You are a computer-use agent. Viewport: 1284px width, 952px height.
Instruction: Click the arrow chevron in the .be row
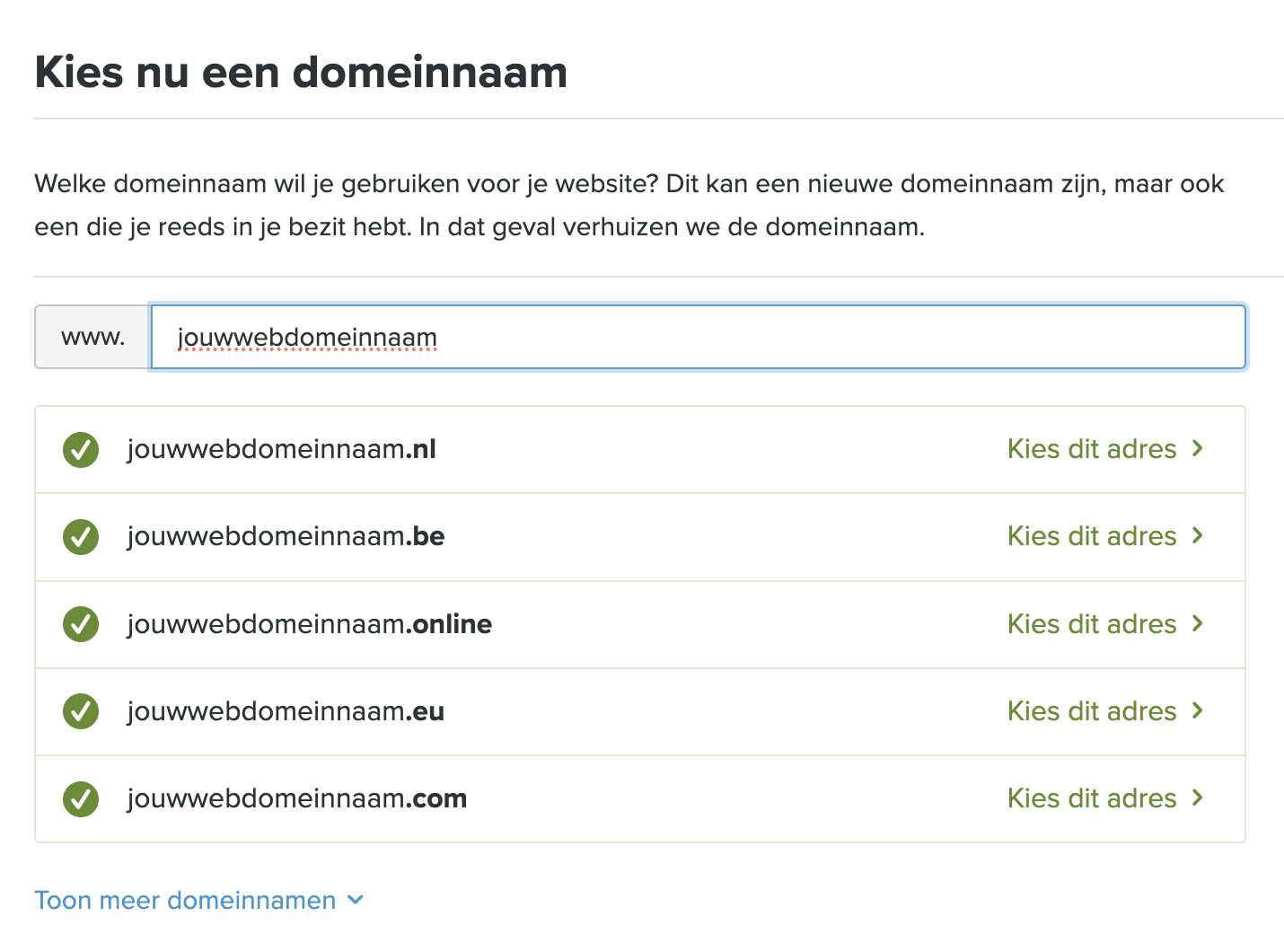point(1197,535)
